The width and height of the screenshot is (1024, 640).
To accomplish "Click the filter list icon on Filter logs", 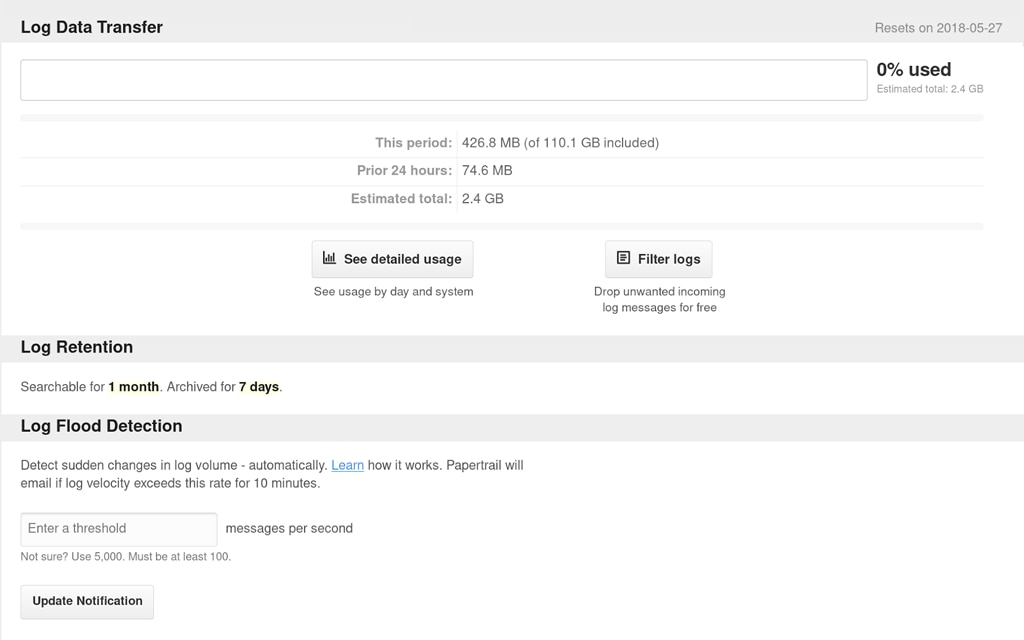I will [623, 258].
